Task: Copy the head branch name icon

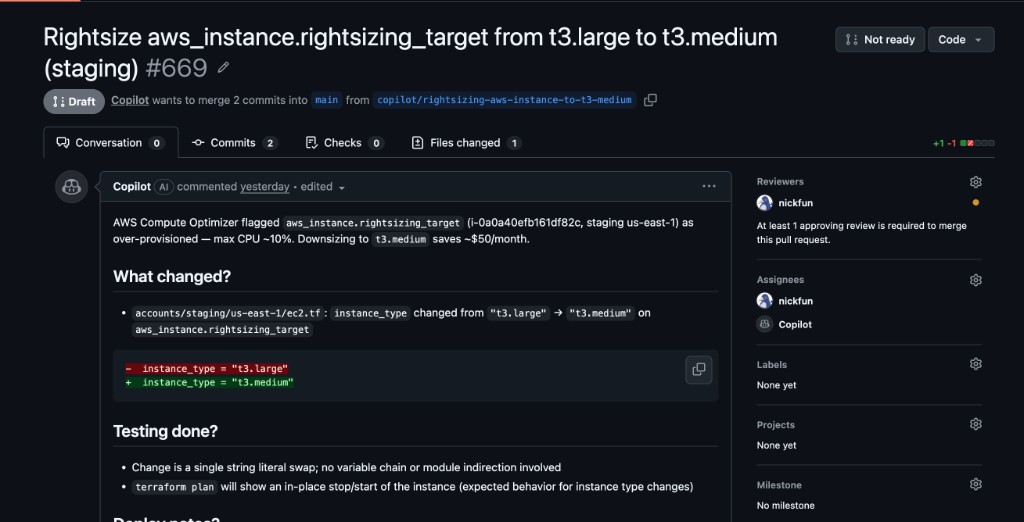Action: click(650, 100)
